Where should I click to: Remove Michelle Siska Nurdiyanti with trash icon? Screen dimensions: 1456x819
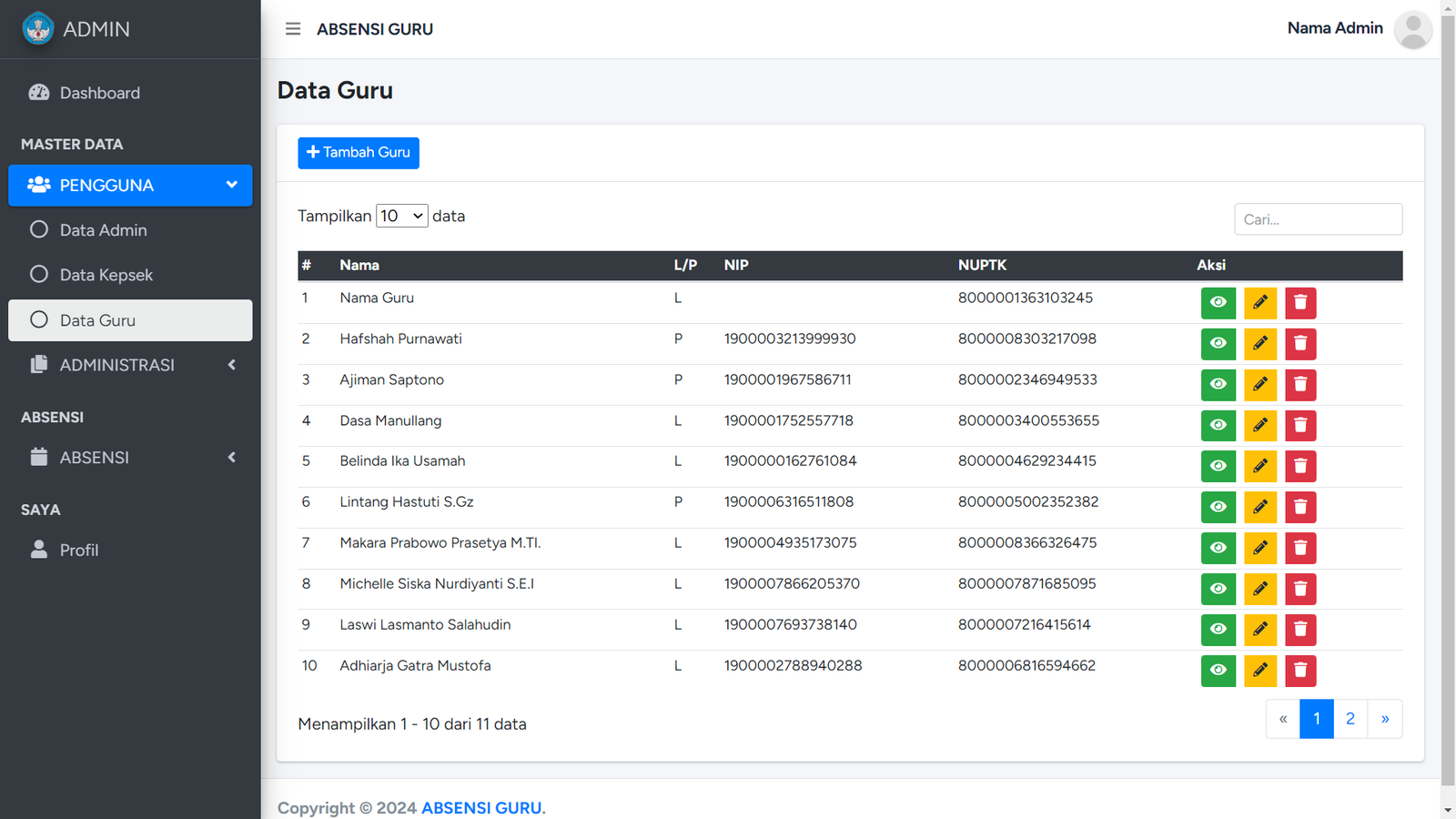[1300, 589]
